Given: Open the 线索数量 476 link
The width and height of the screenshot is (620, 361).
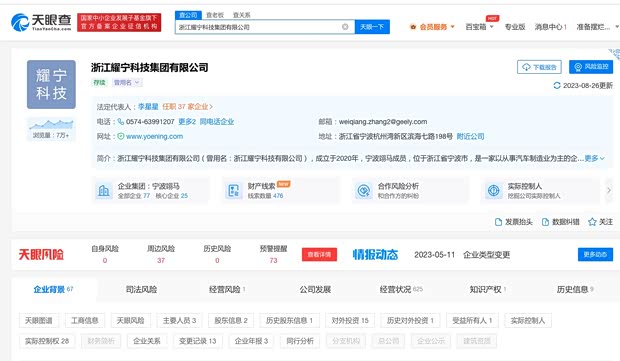Looking at the screenshot, I should point(265,196).
